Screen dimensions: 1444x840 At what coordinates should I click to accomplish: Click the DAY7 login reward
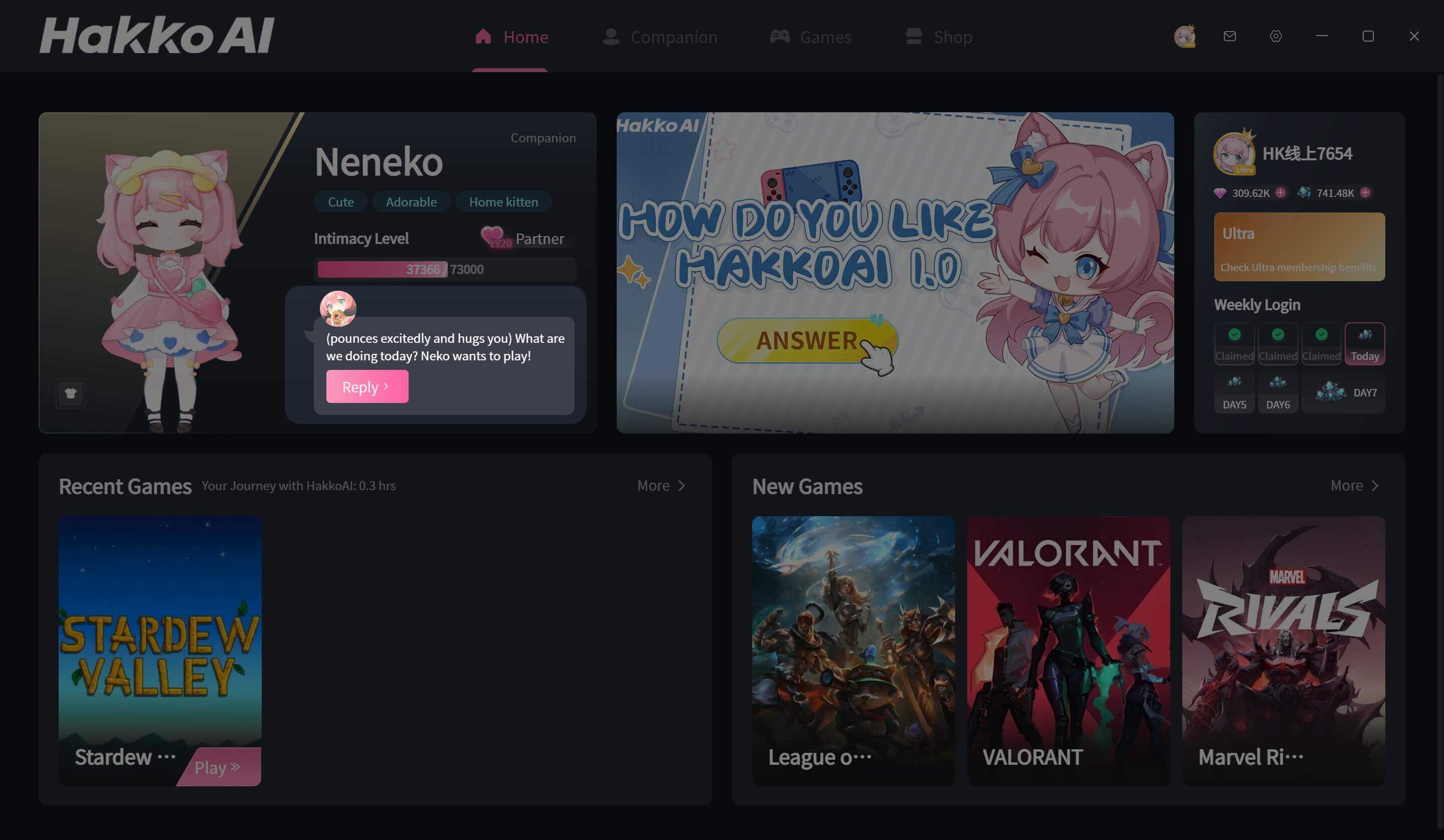click(1343, 392)
